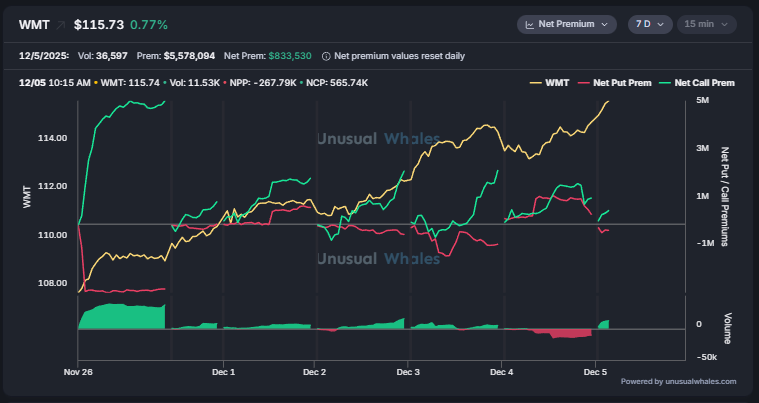The image size is (759, 403).
Task: Open the Net Premium dropdown
Action: [567, 24]
